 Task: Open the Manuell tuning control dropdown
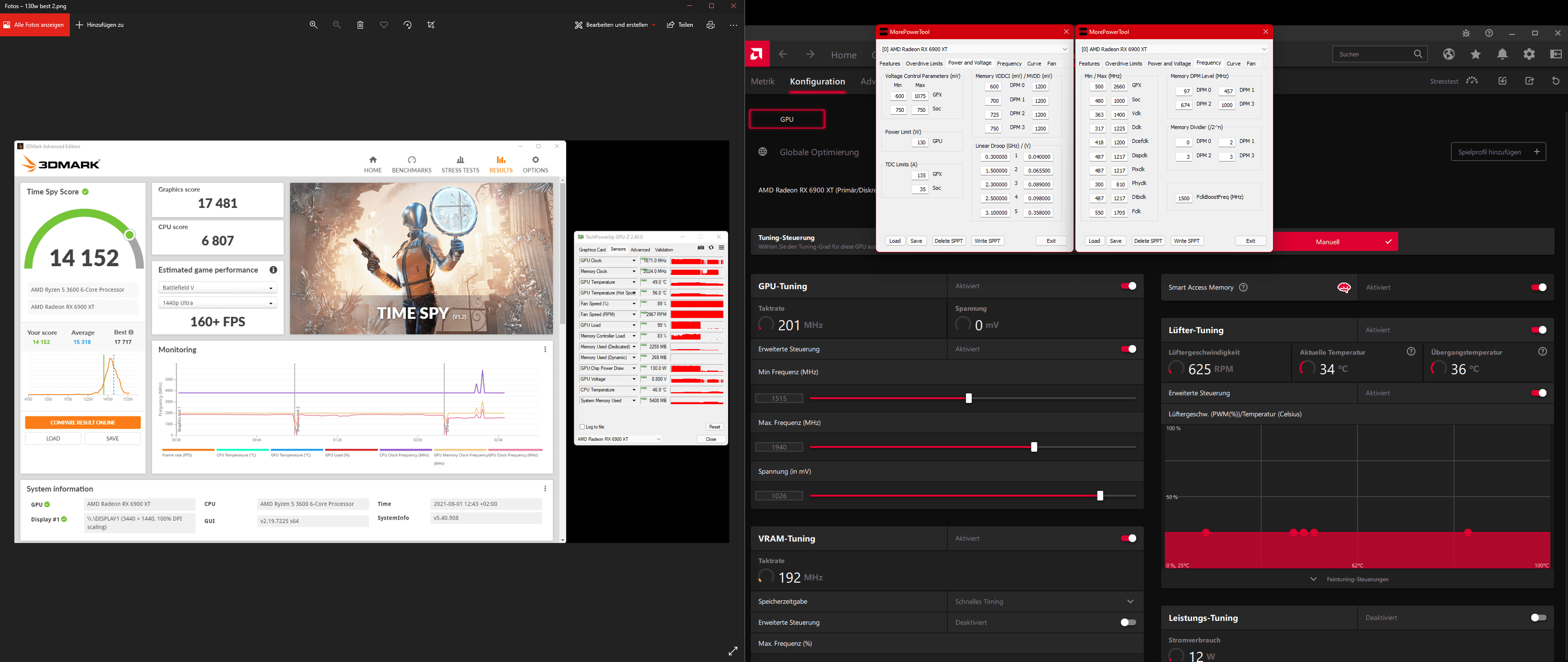1335,241
